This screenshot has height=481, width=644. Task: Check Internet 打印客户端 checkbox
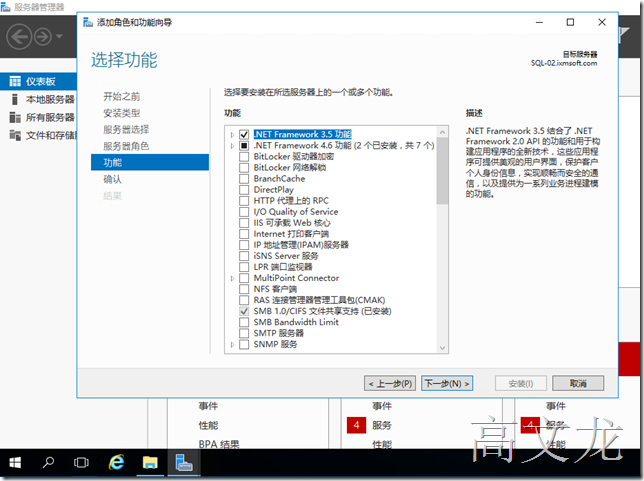(x=244, y=234)
